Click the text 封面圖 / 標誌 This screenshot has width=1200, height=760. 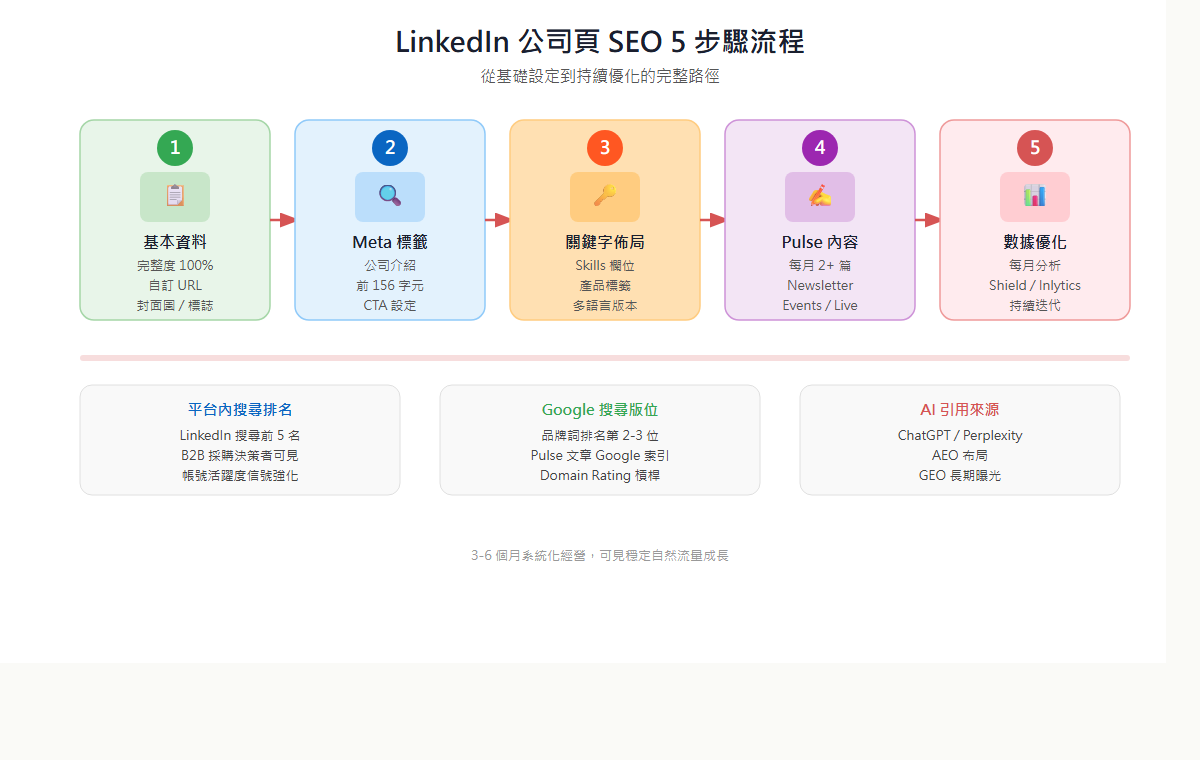175,305
